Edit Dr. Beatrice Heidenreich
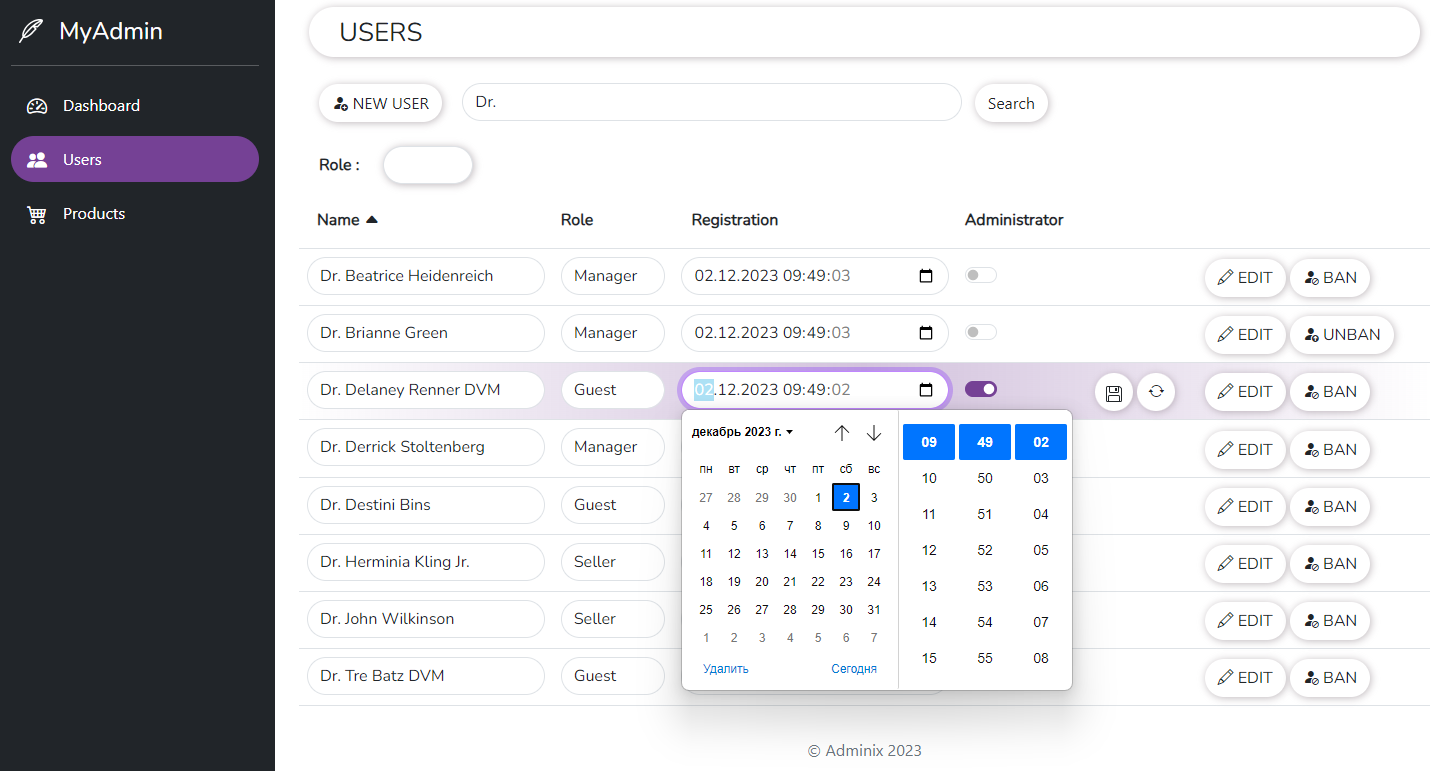 click(1245, 278)
